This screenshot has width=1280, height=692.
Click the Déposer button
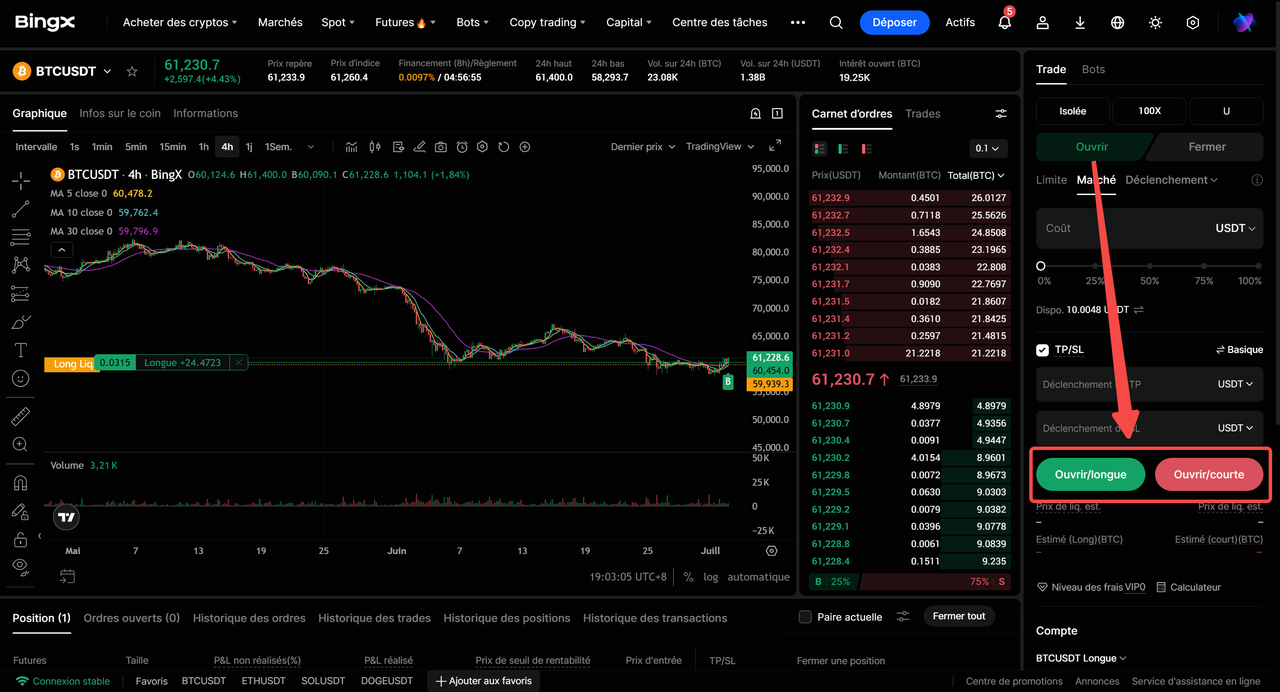895,22
